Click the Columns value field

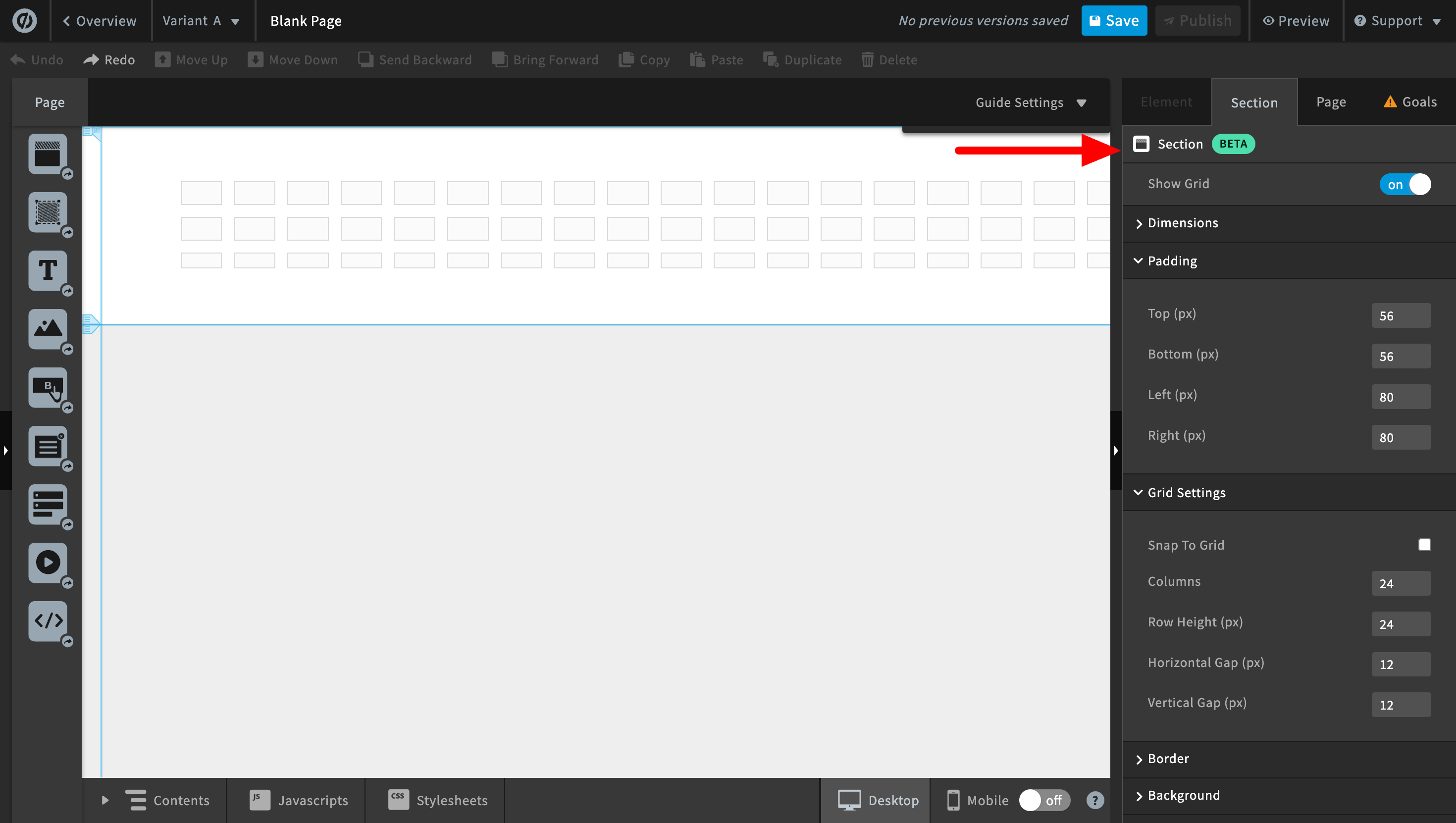(x=1401, y=583)
